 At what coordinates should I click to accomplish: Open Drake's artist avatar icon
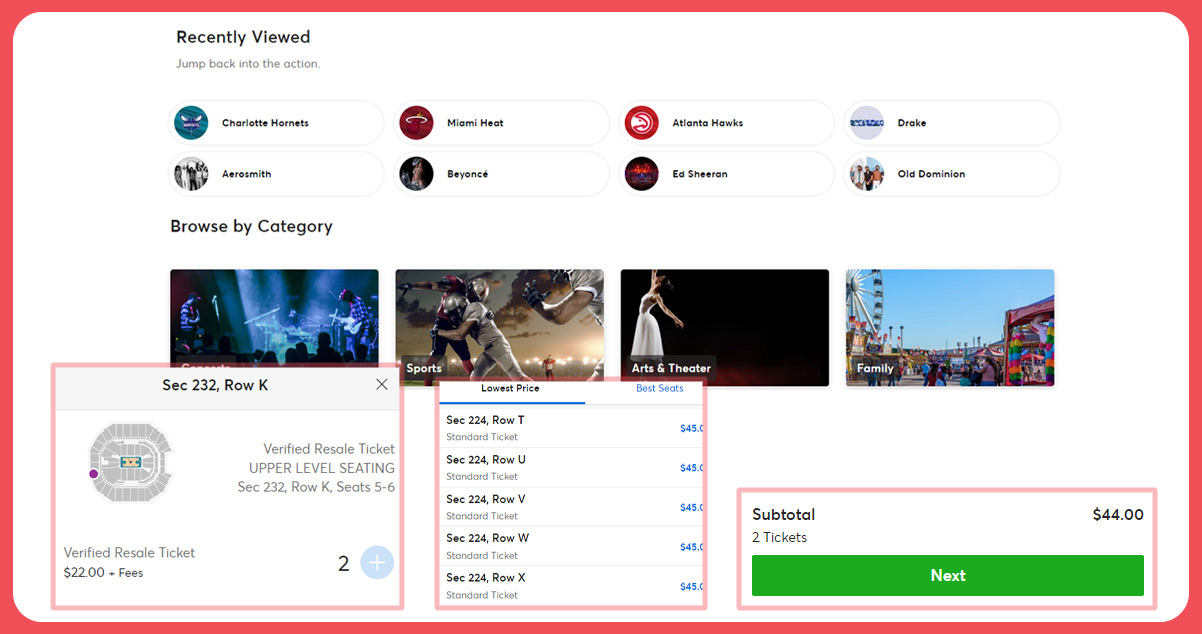[867, 123]
